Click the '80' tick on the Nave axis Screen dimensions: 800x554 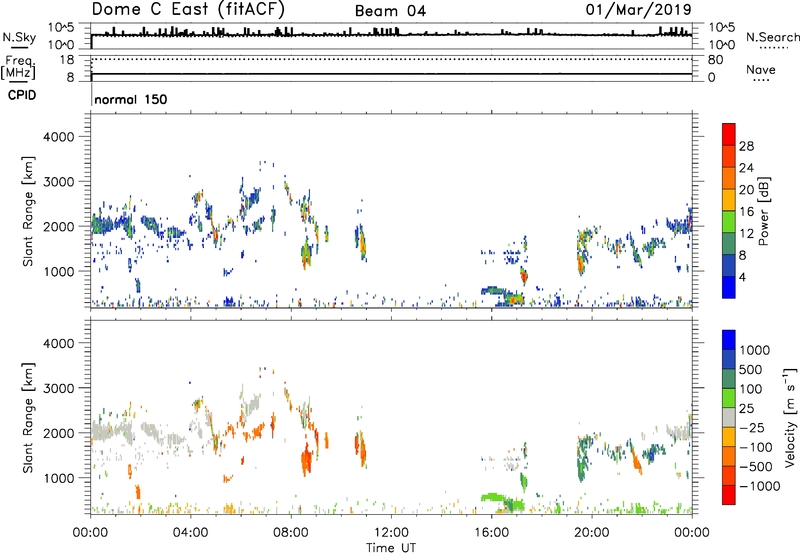point(715,60)
